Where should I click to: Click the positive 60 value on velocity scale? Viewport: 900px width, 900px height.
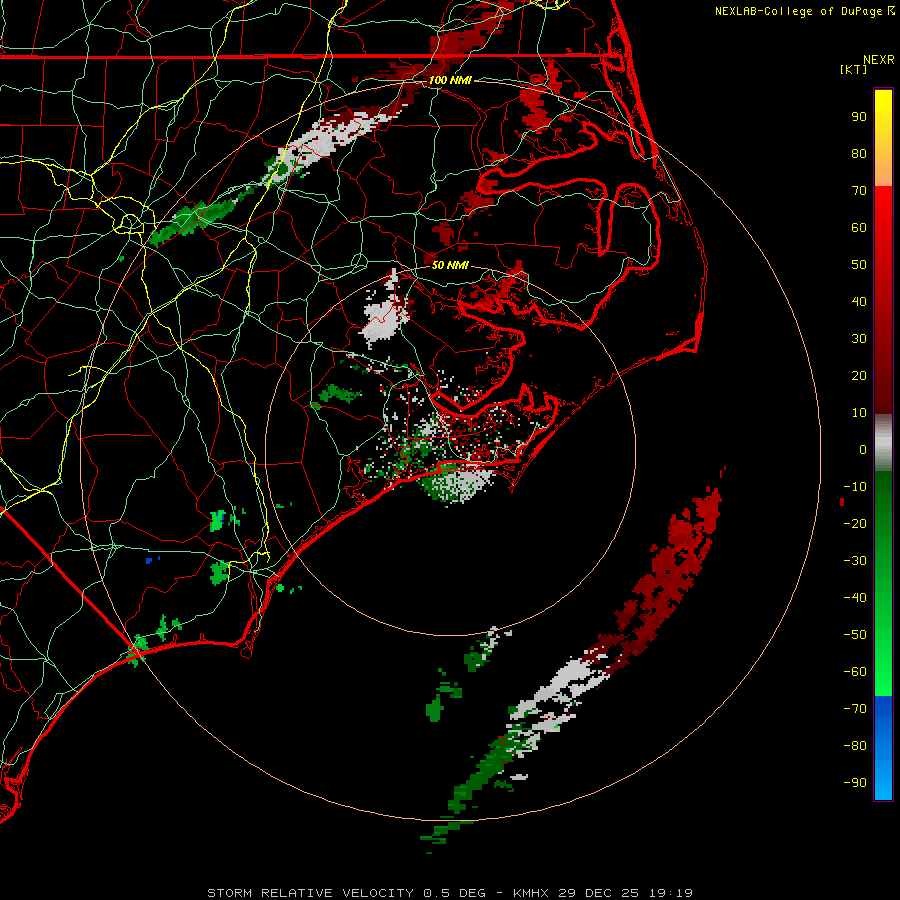click(859, 228)
